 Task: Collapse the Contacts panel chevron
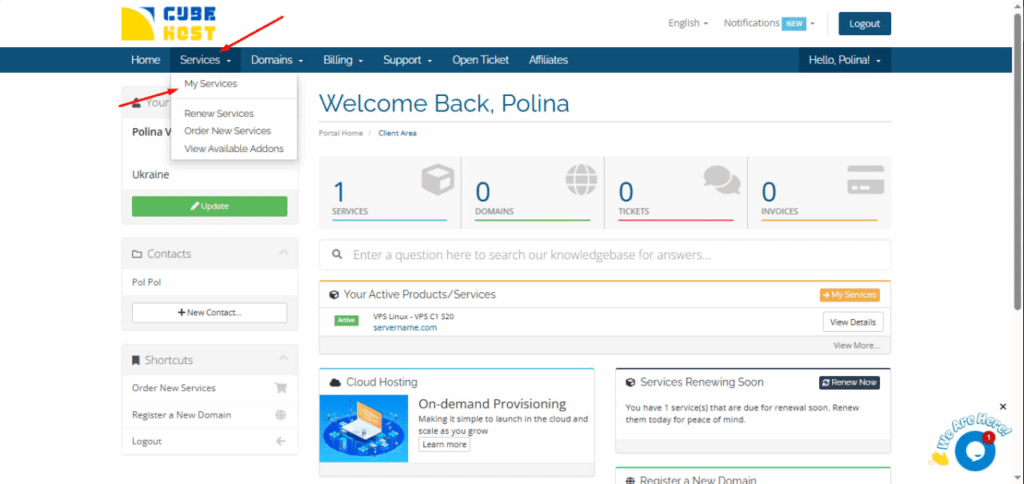point(283,254)
